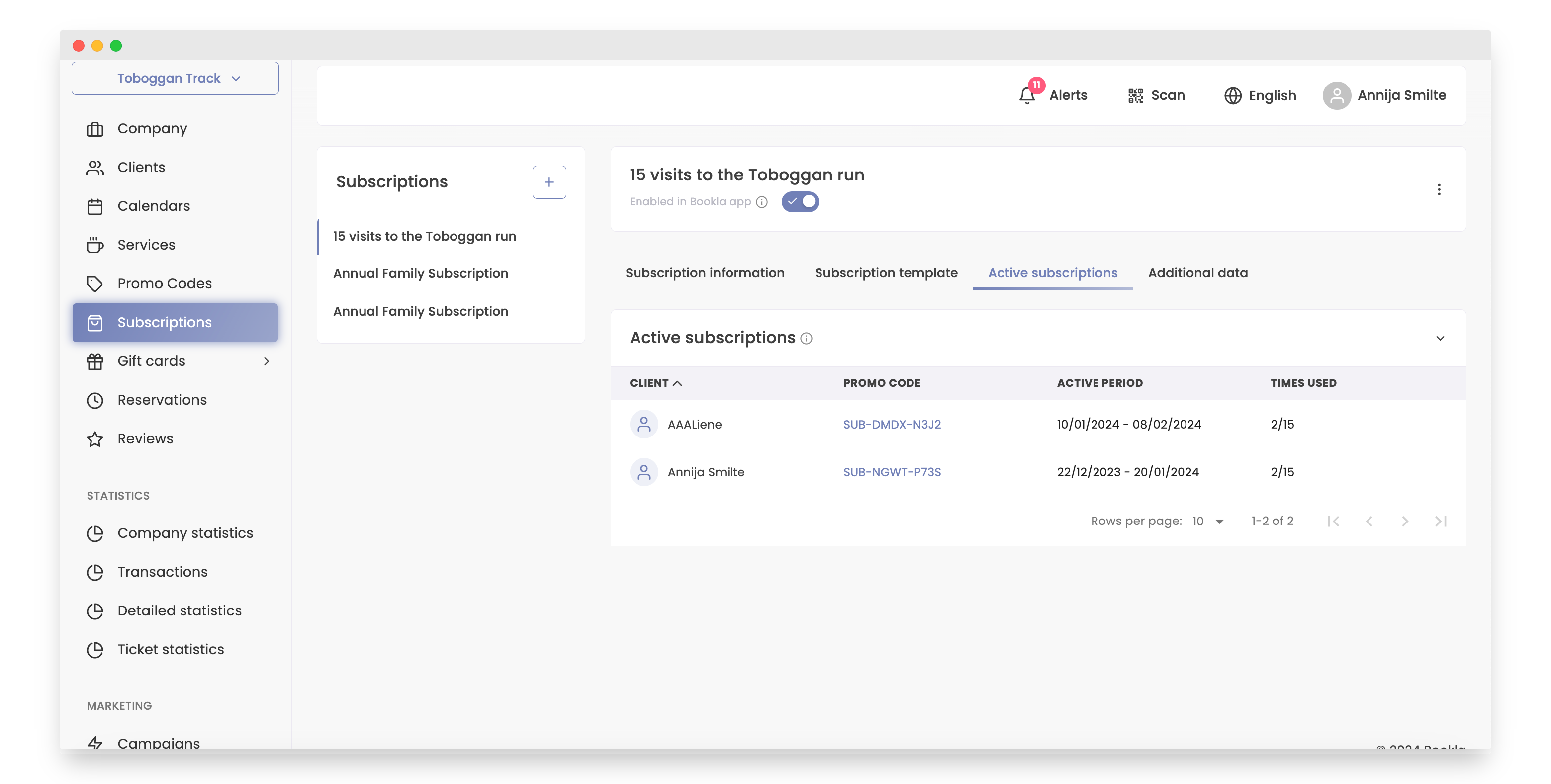Select the Reviews star icon
1551x784 pixels.
click(x=95, y=439)
